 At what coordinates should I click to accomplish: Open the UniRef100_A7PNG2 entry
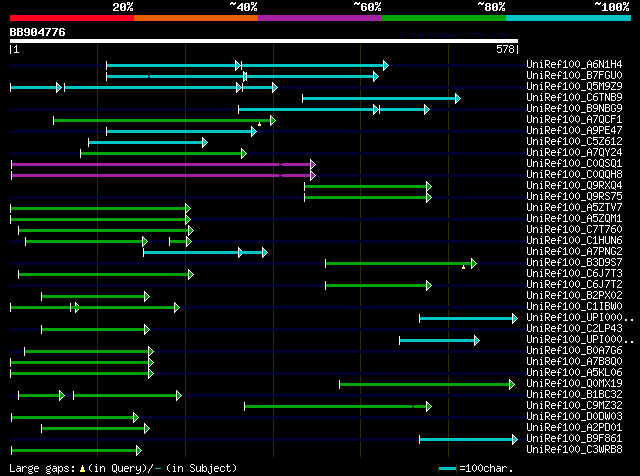[574, 252]
